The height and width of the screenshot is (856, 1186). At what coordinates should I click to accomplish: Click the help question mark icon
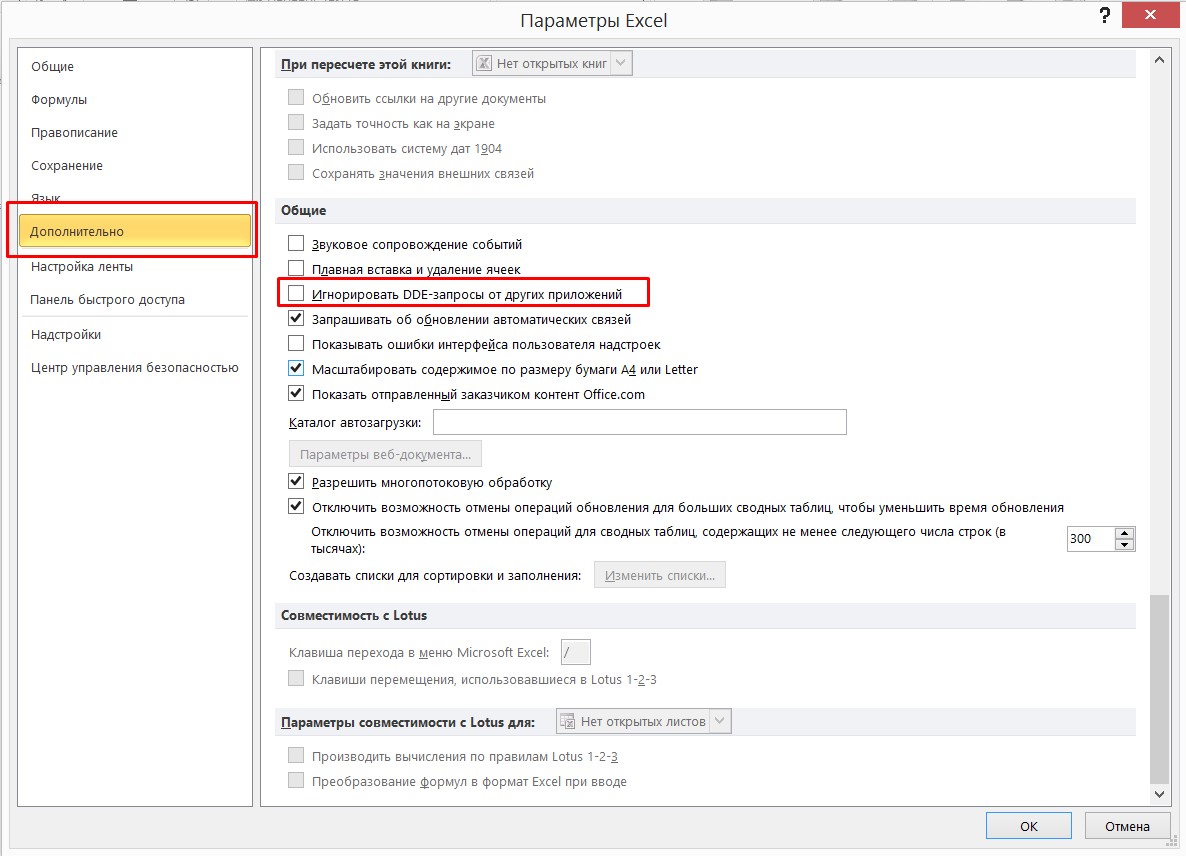pos(1105,15)
